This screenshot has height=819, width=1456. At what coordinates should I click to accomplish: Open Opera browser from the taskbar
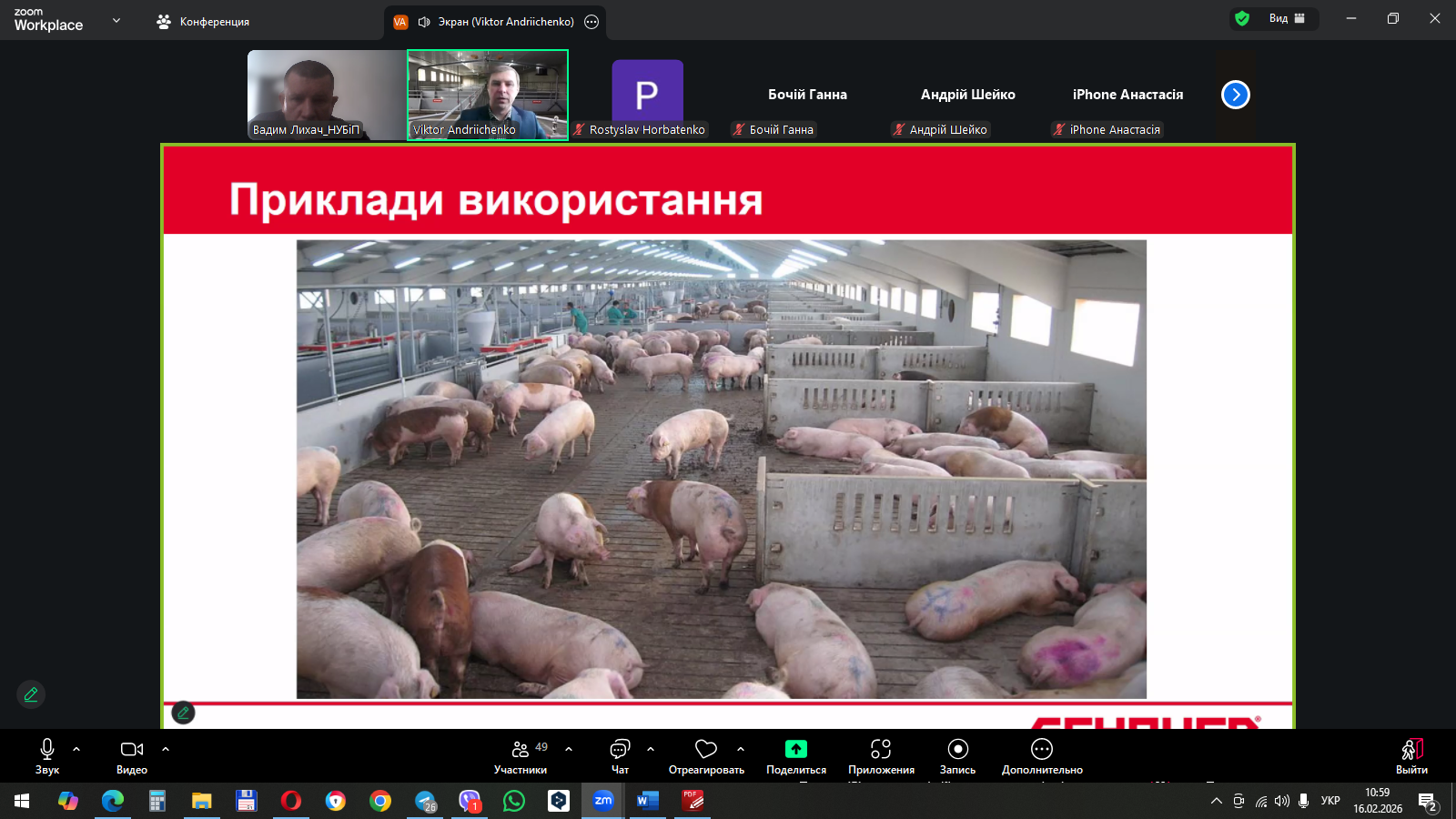pyautogui.click(x=290, y=801)
